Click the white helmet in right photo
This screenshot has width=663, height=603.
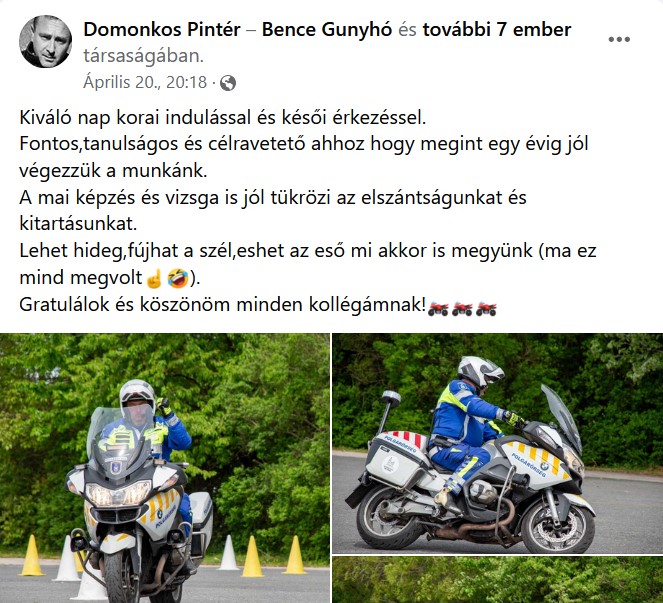pyautogui.click(x=480, y=371)
